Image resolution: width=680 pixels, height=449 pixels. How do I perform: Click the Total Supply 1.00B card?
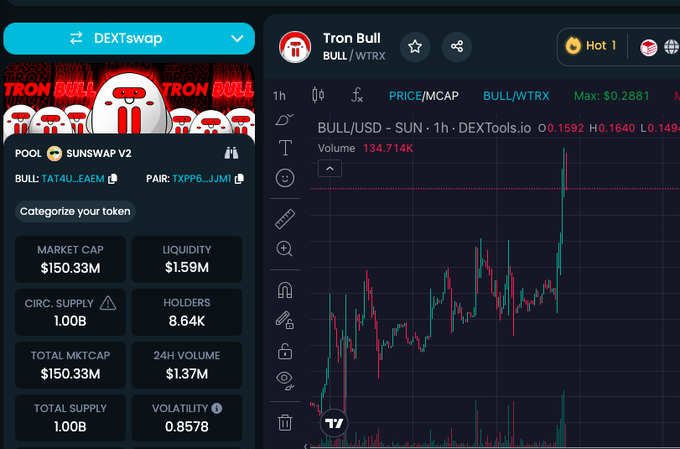click(x=70, y=418)
